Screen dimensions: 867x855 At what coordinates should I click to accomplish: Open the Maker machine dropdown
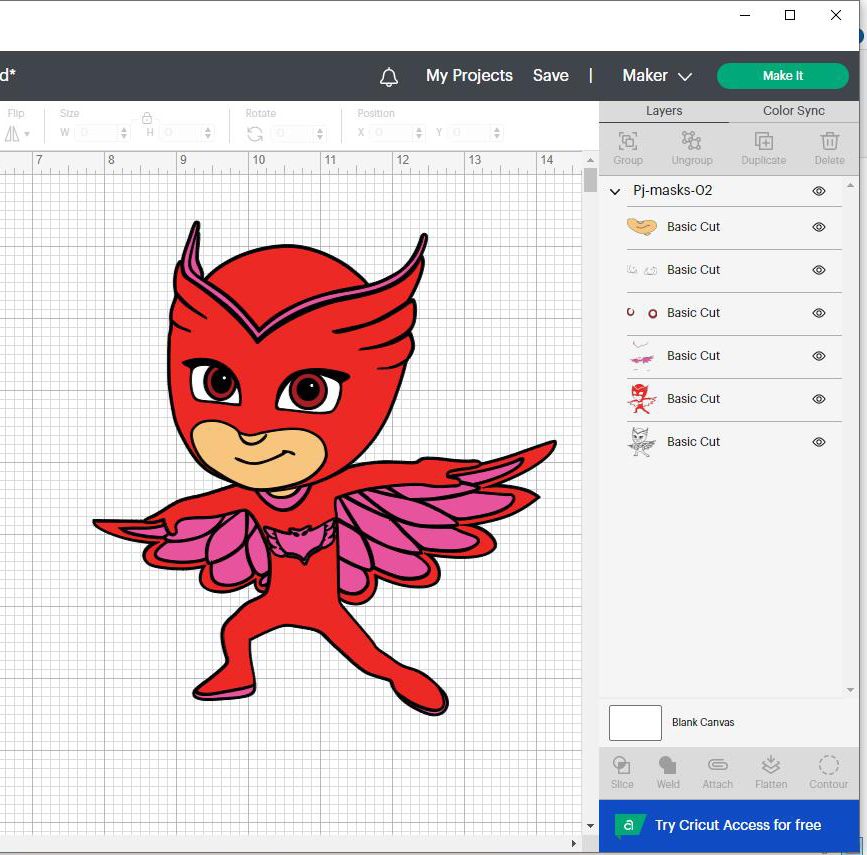tap(657, 76)
